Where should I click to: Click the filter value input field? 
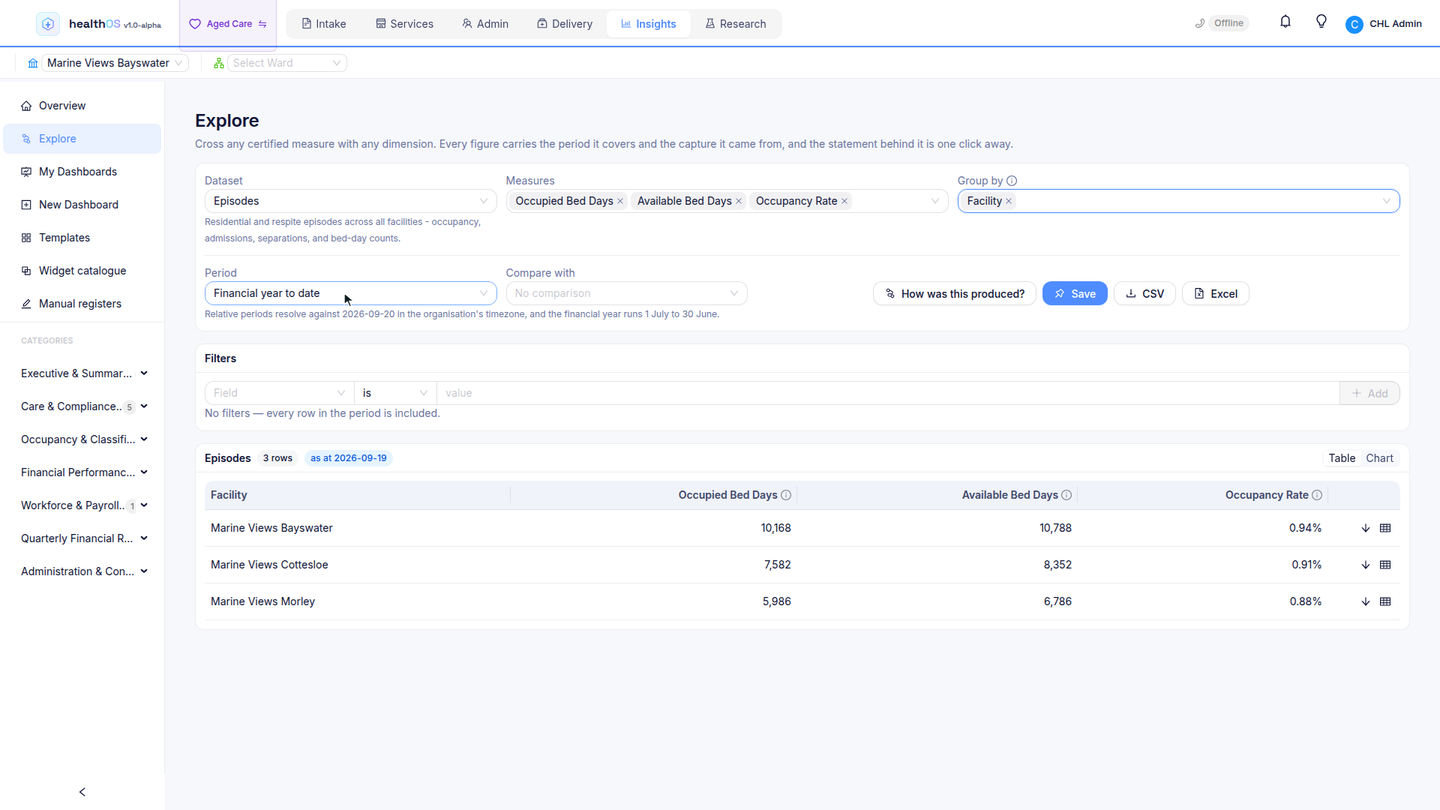[x=888, y=393]
